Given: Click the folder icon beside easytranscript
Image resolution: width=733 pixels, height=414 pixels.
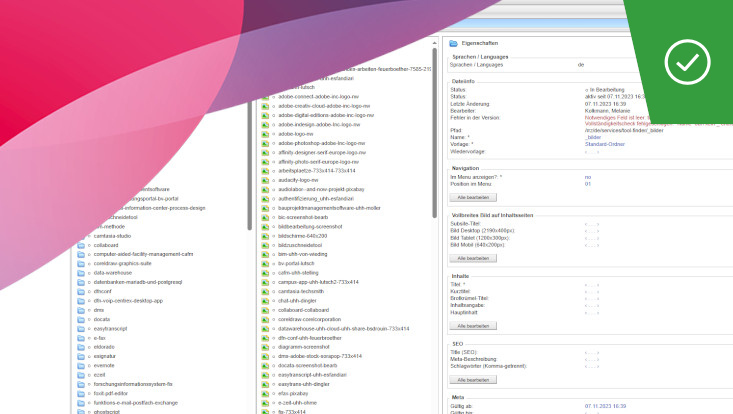Looking at the screenshot, I should 82,328.
